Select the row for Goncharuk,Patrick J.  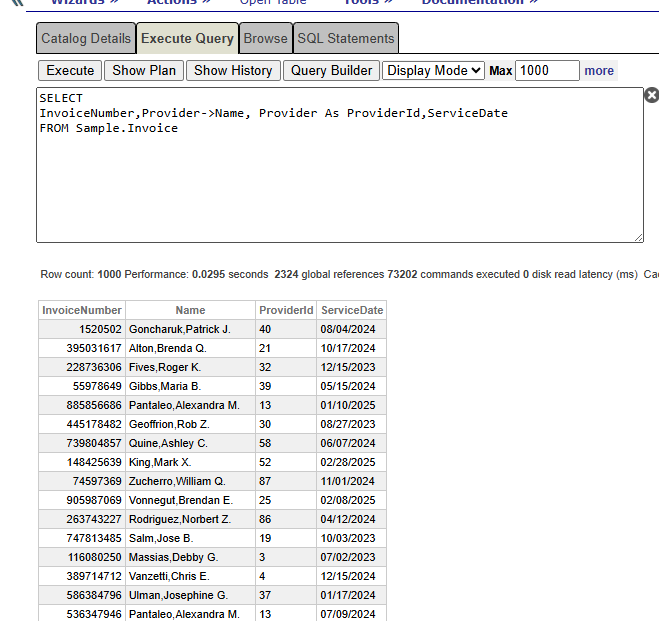180,329
